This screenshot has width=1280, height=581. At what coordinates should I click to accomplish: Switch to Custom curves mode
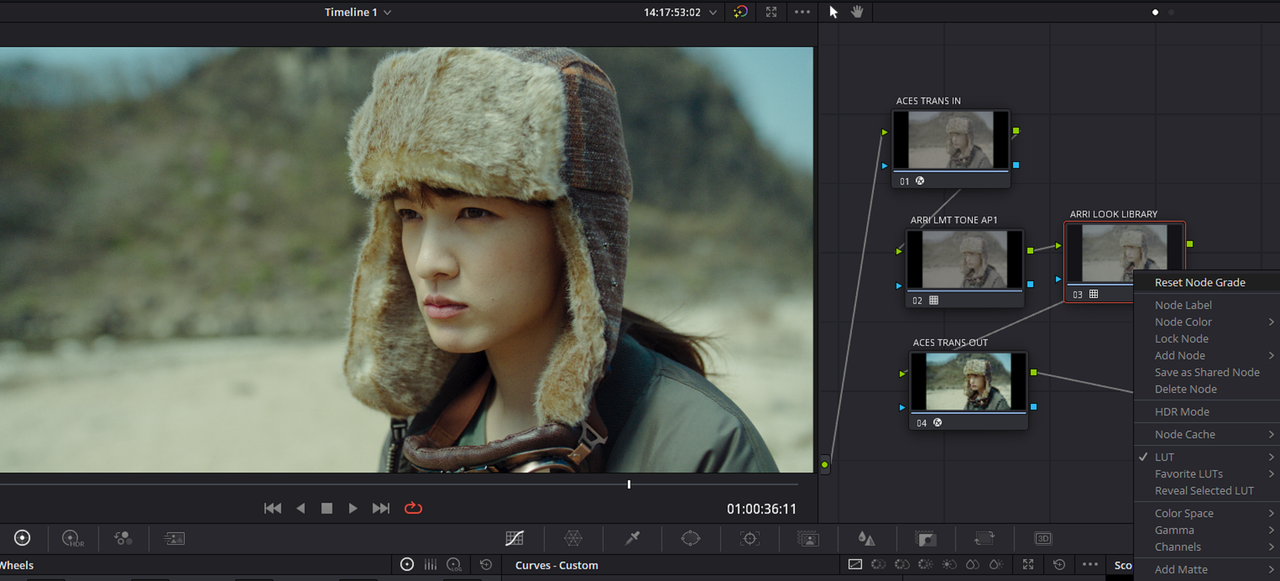coord(855,565)
